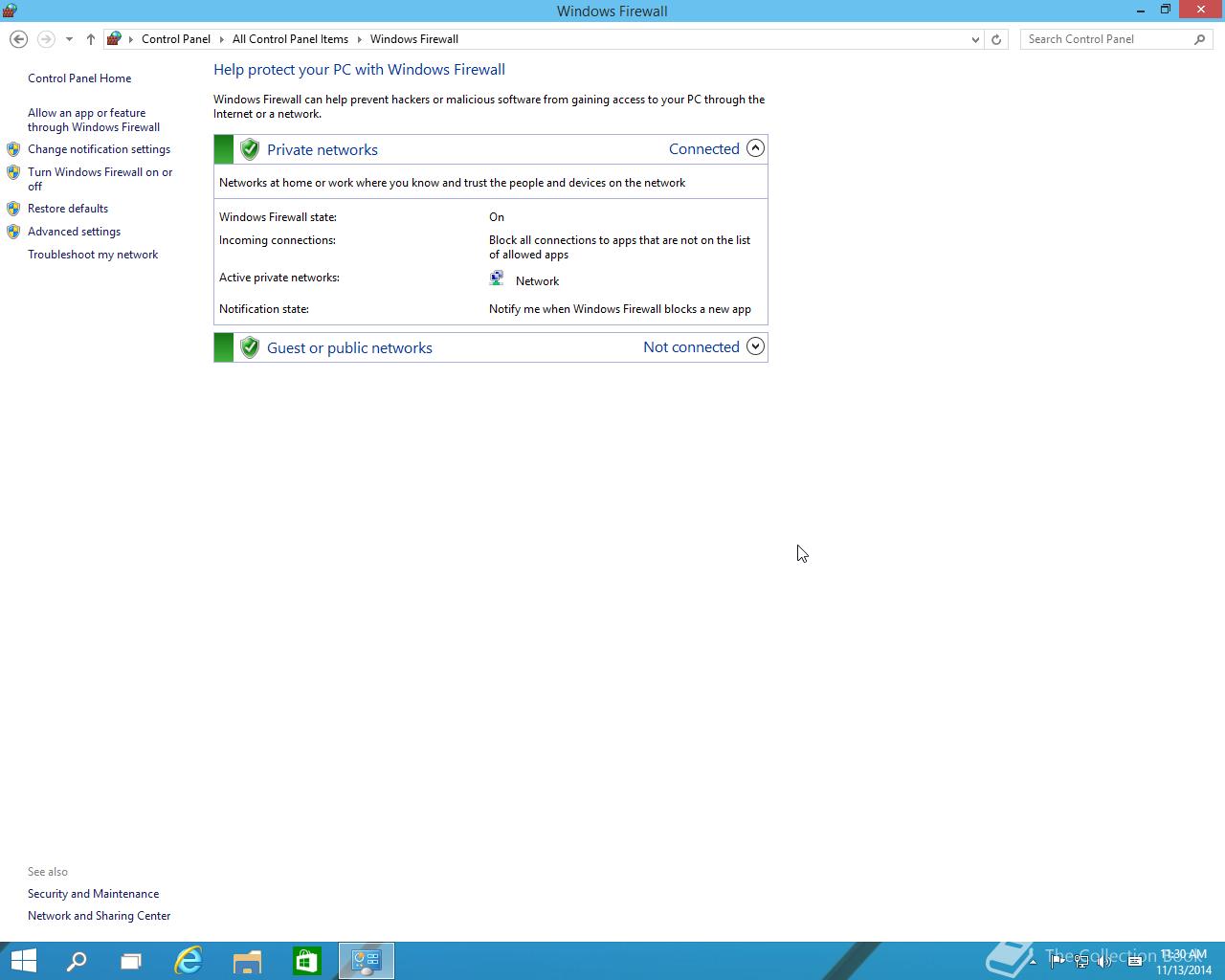
Task: Click green shield icon on Guest or public networks
Action: click(x=250, y=347)
